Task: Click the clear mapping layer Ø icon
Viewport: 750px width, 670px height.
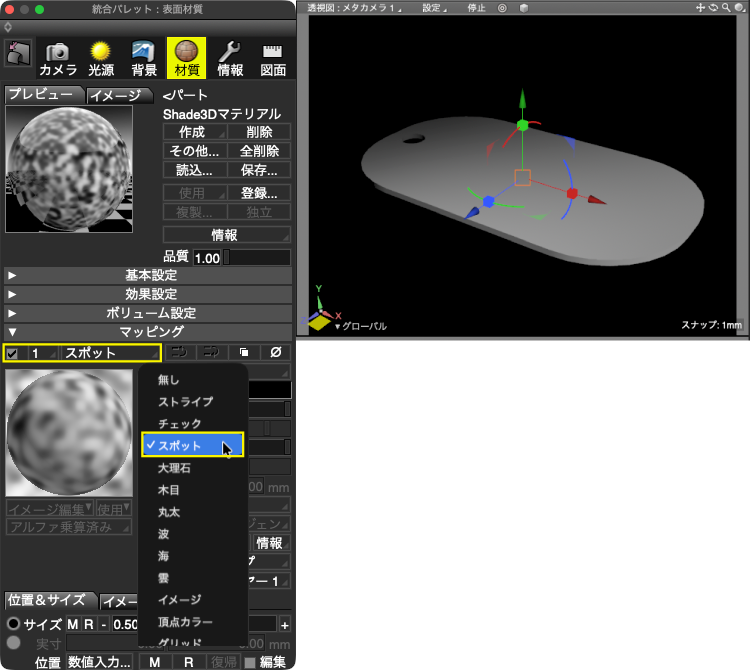Action: tap(276, 352)
